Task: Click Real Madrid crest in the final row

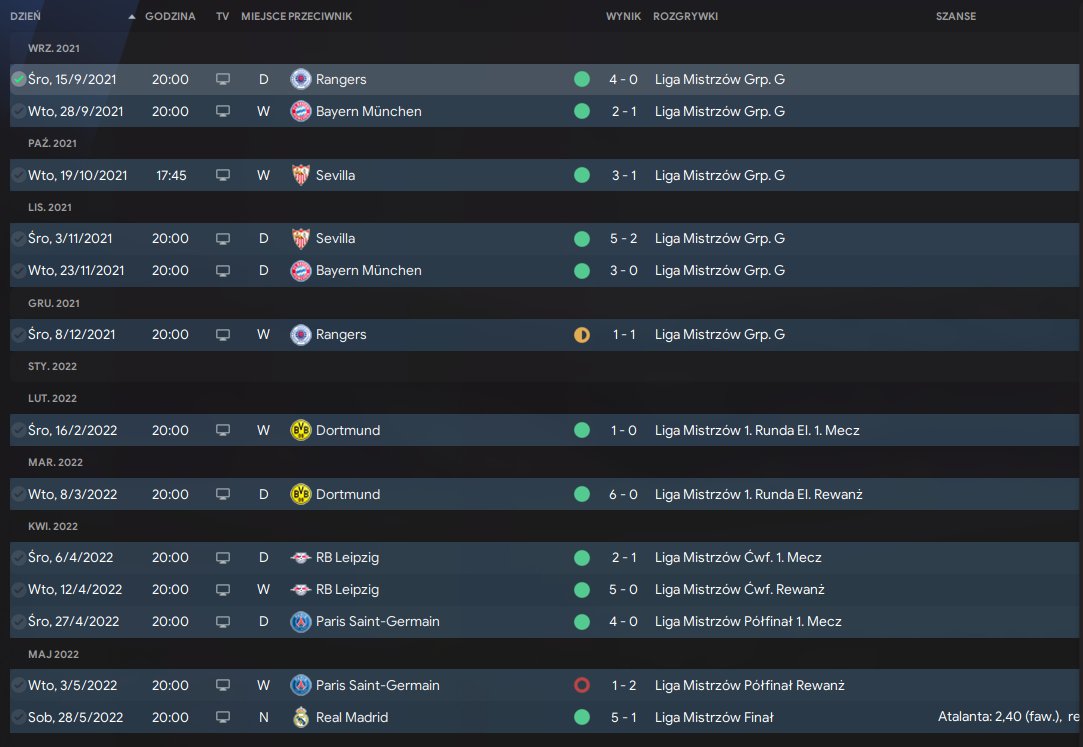Action: 300,717
